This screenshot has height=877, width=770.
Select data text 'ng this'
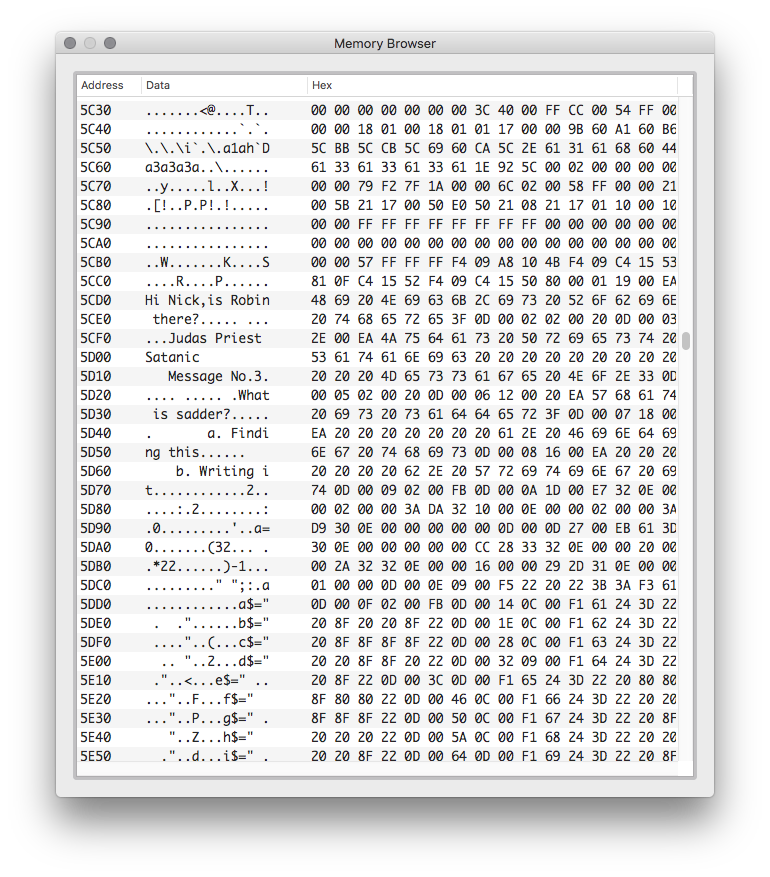(x=172, y=452)
